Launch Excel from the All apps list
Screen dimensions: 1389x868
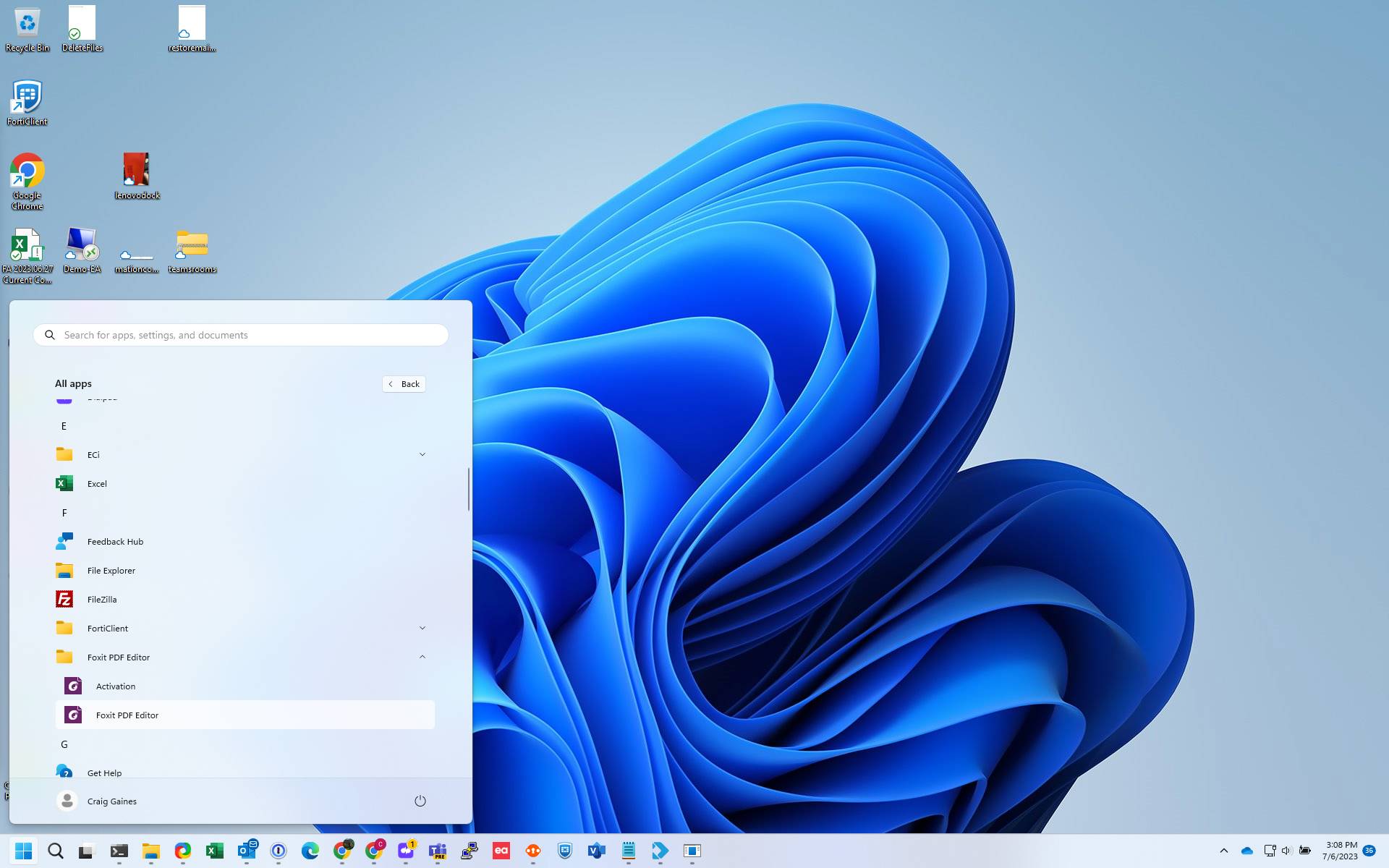(x=97, y=483)
